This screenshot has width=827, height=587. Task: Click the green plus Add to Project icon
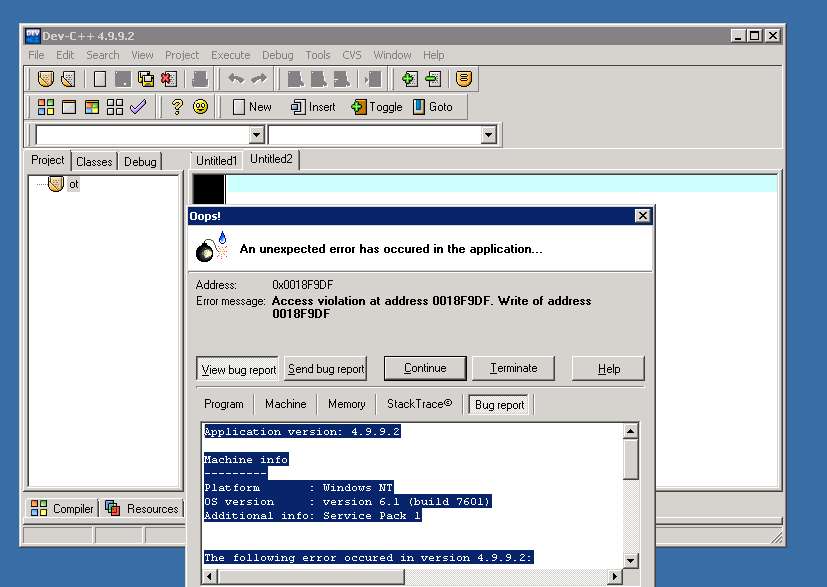pyautogui.click(x=409, y=79)
